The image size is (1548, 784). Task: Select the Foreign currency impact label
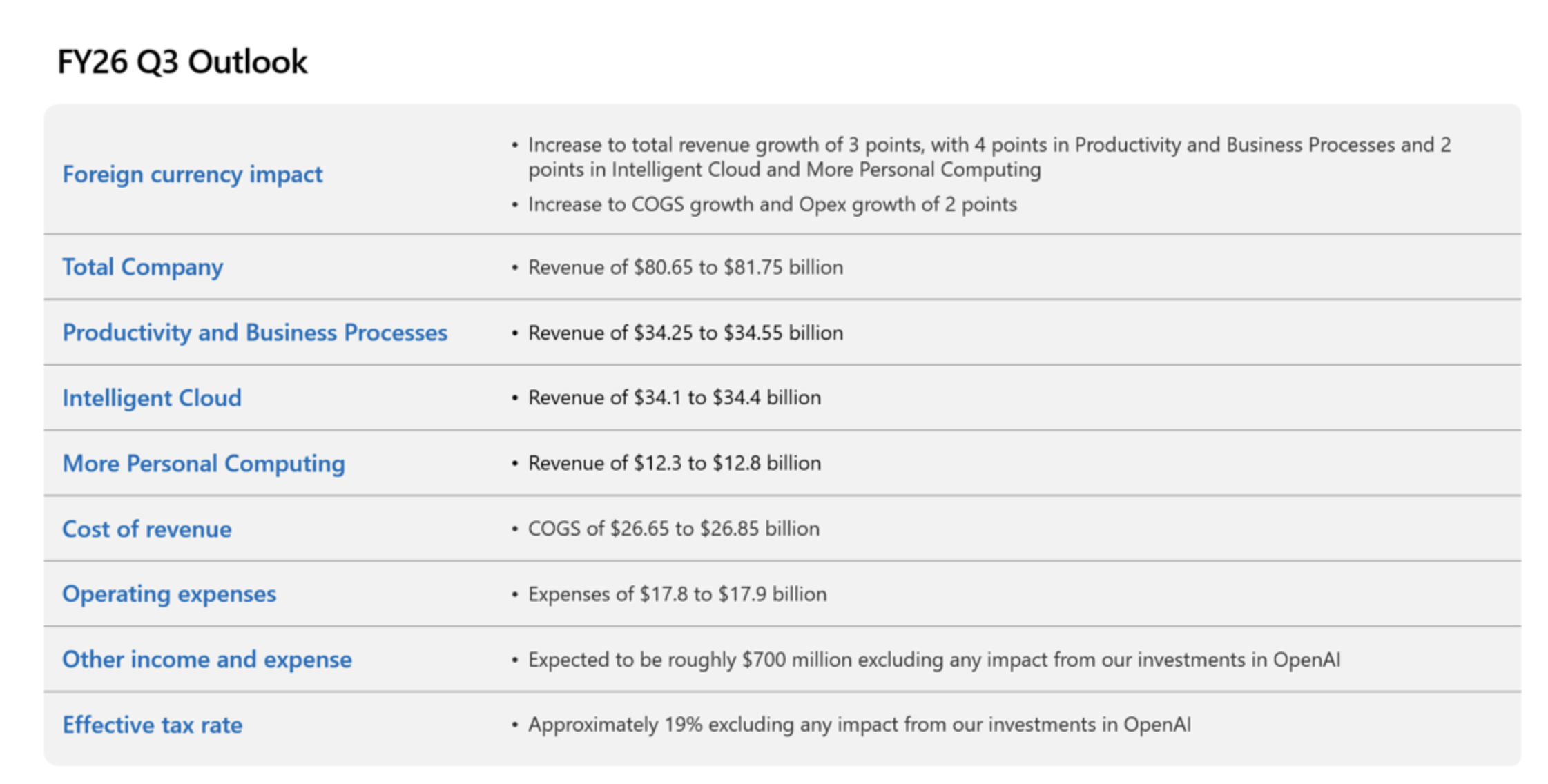pos(192,174)
